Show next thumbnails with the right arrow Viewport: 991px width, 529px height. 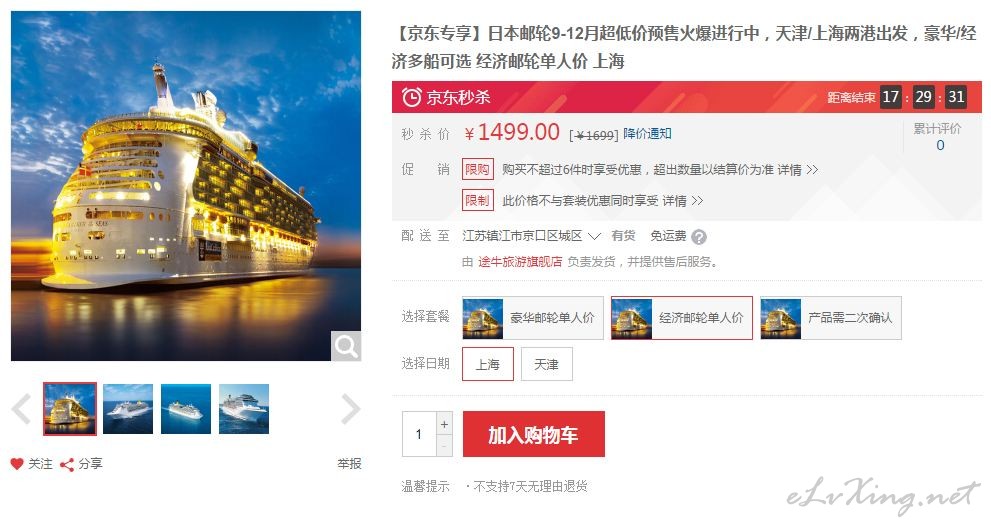[350, 409]
